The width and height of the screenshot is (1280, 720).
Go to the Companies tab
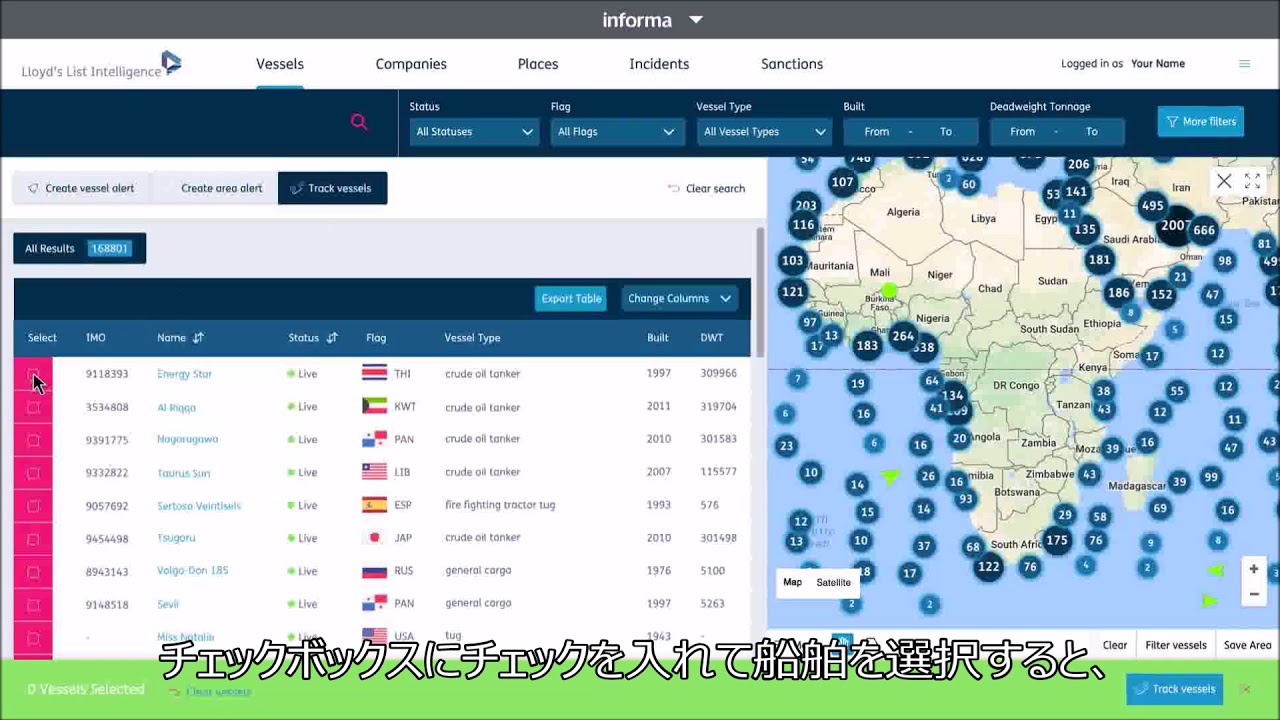pos(411,64)
